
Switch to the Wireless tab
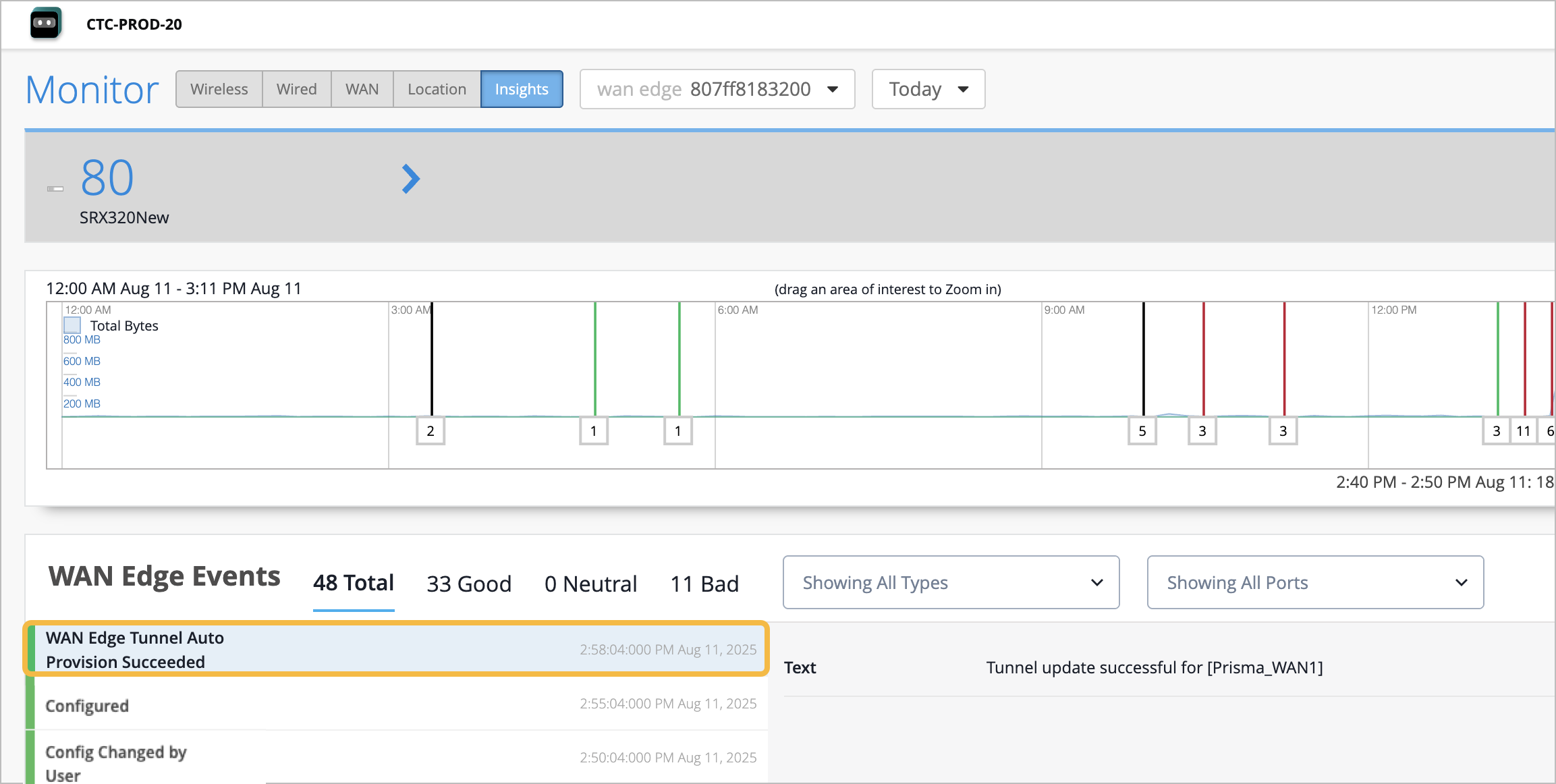click(219, 89)
